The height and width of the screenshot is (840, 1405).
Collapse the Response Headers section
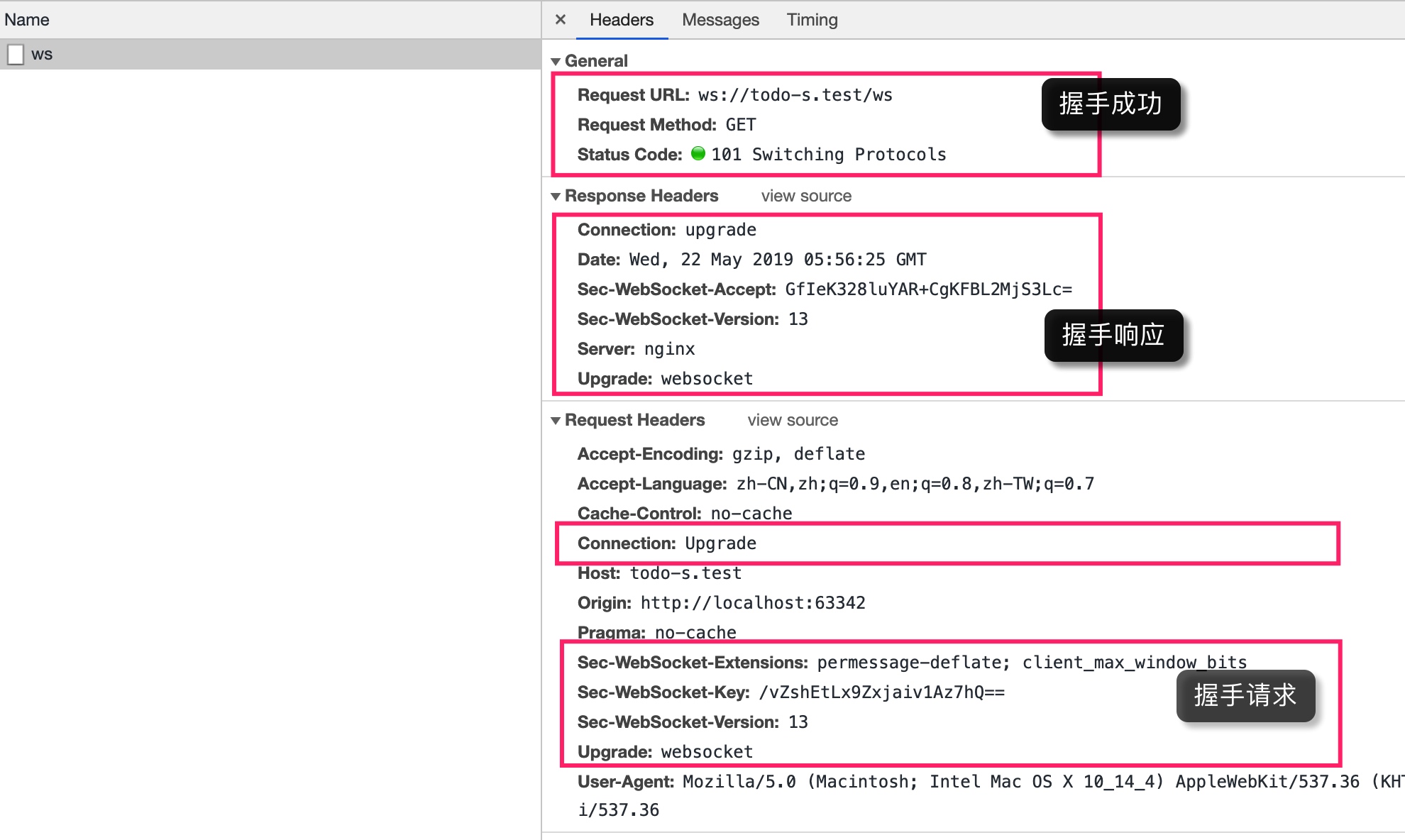pos(556,197)
